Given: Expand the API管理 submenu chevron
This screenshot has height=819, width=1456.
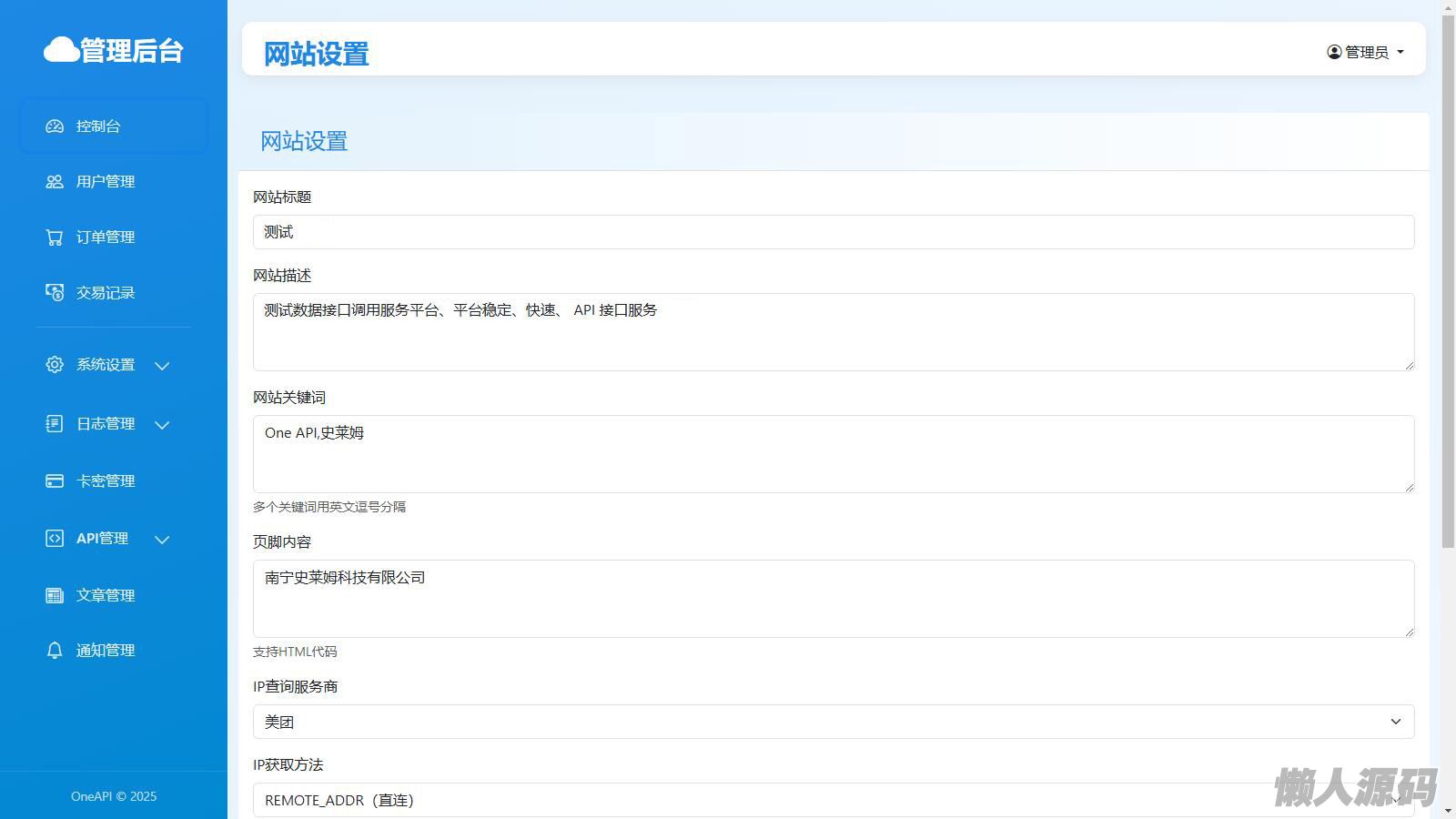Looking at the screenshot, I should tap(162, 540).
